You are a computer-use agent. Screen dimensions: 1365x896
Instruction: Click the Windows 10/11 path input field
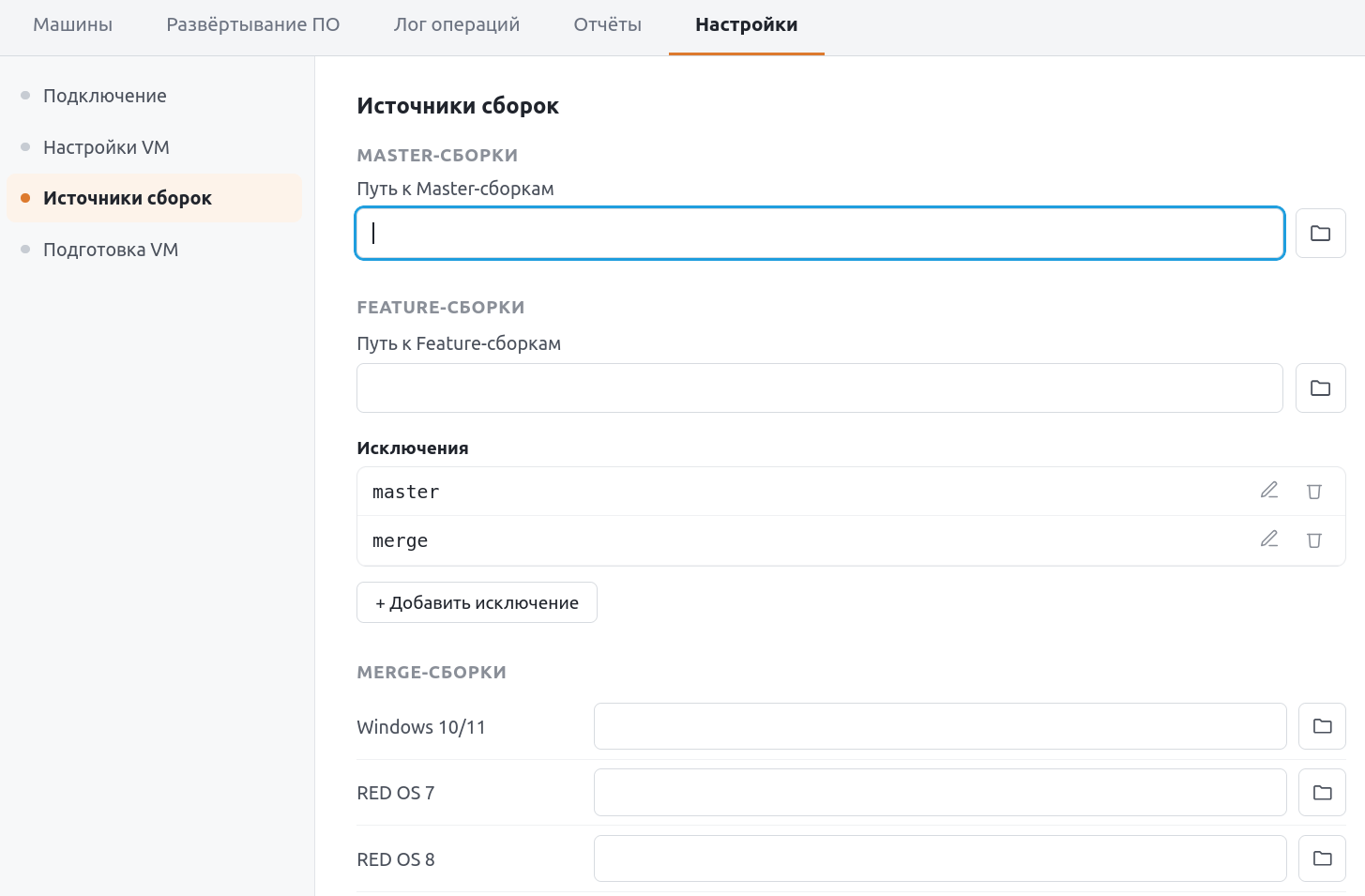pyautogui.click(x=940, y=726)
